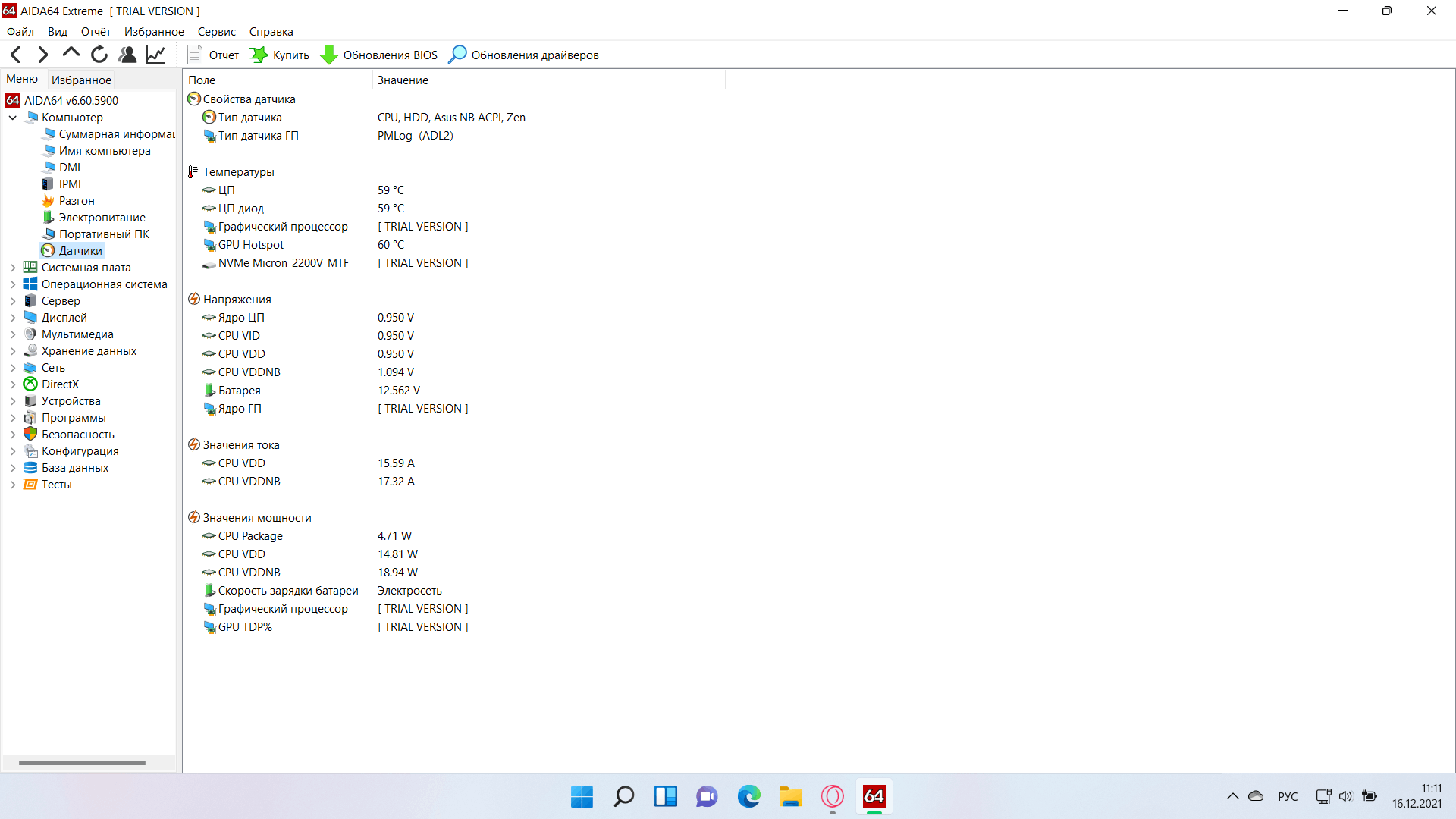This screenshot has height=819, width=1456.
Task: Expand the Операционная система node
Action: pyautogui.click(x=13, y=284)
